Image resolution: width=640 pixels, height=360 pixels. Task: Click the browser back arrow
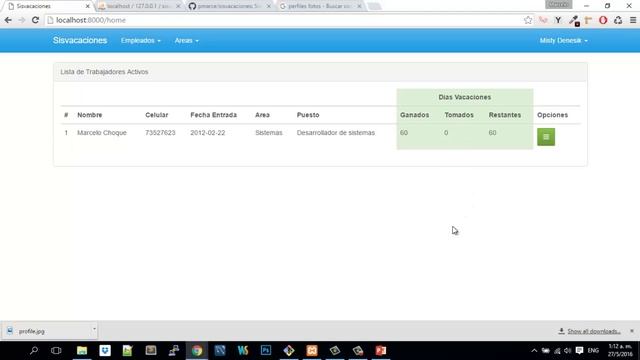point(8,20)
